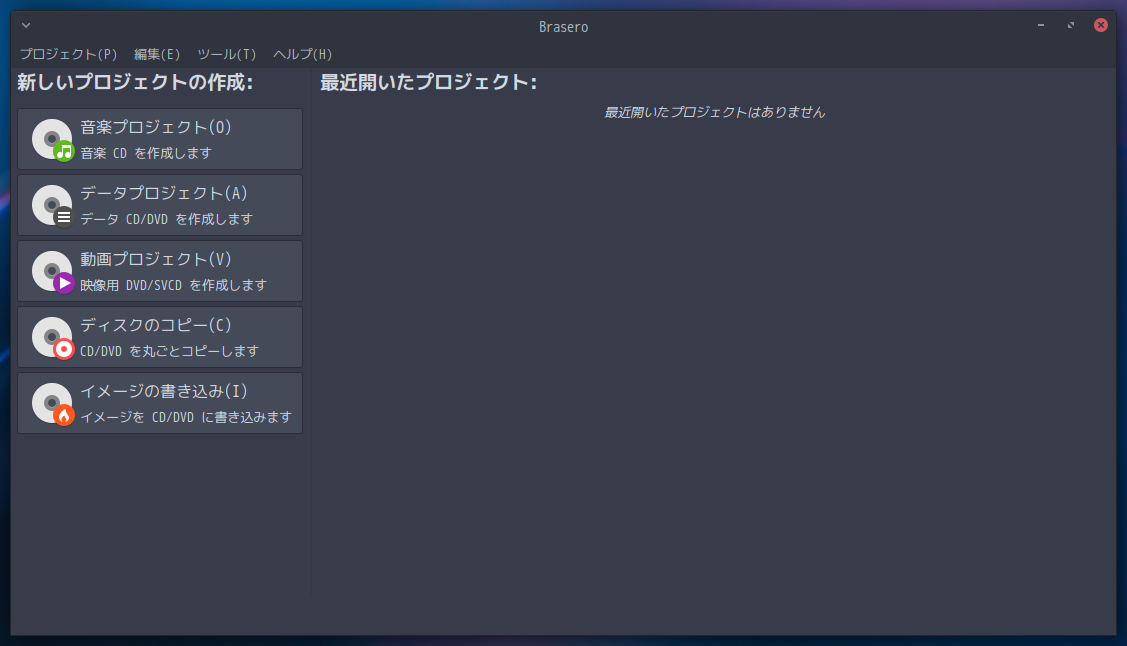Click the audio project disc icon
The image size is (1127, 646).
(53, 139)
